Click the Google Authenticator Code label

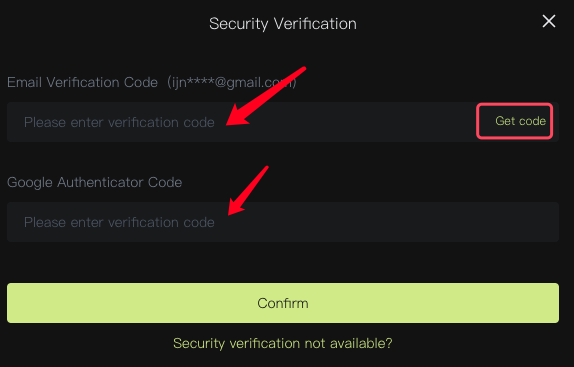[94, 182]
